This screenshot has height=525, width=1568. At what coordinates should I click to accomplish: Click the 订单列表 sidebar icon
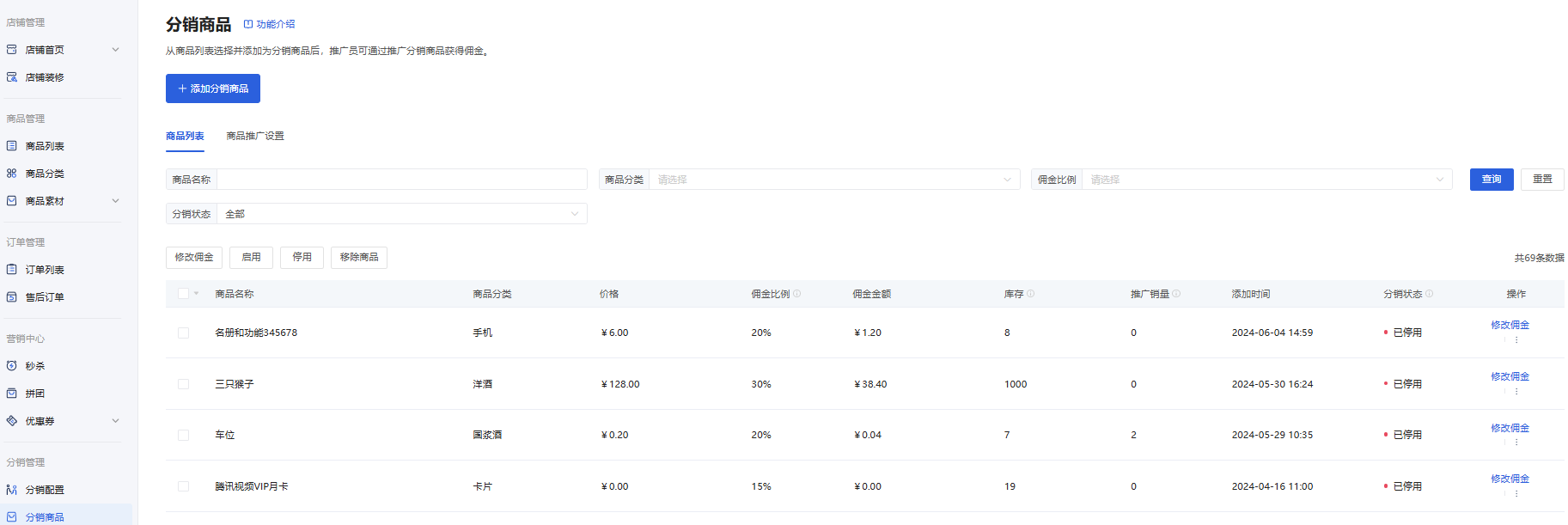pos(12,270)
